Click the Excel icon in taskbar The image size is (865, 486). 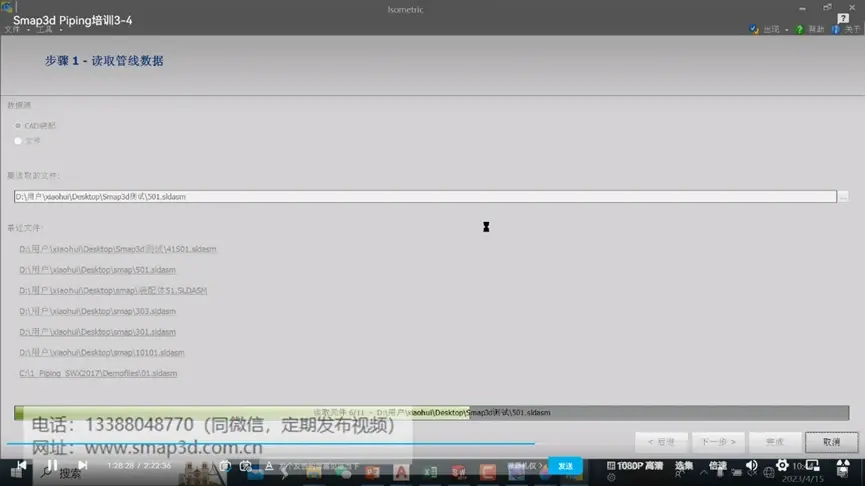click(x=430, y=472)
